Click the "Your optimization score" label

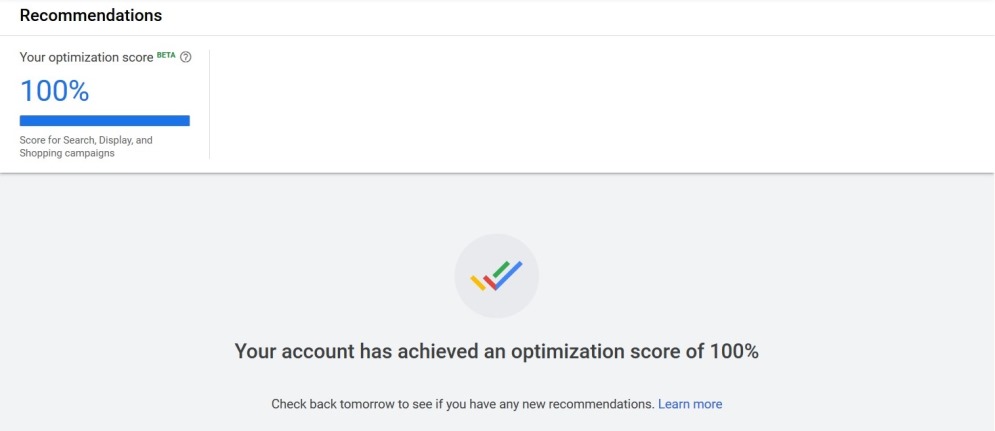pos(84,58)
